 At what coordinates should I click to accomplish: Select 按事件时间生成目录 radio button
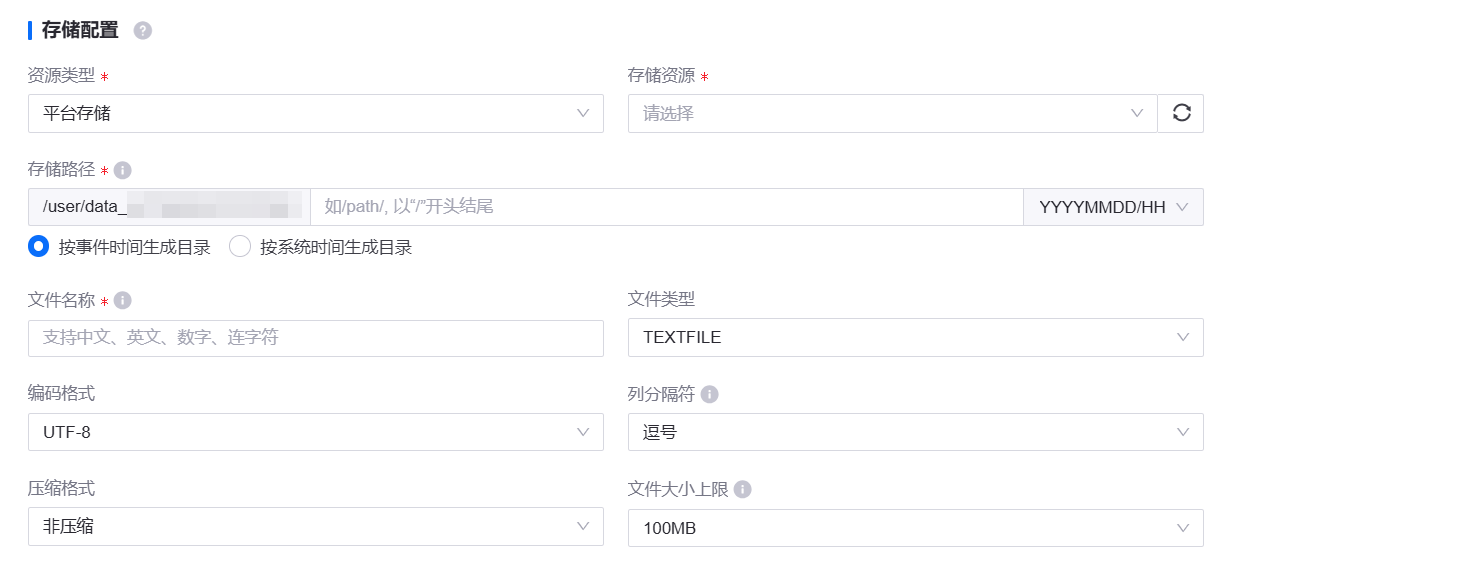[x=39, y=247]
